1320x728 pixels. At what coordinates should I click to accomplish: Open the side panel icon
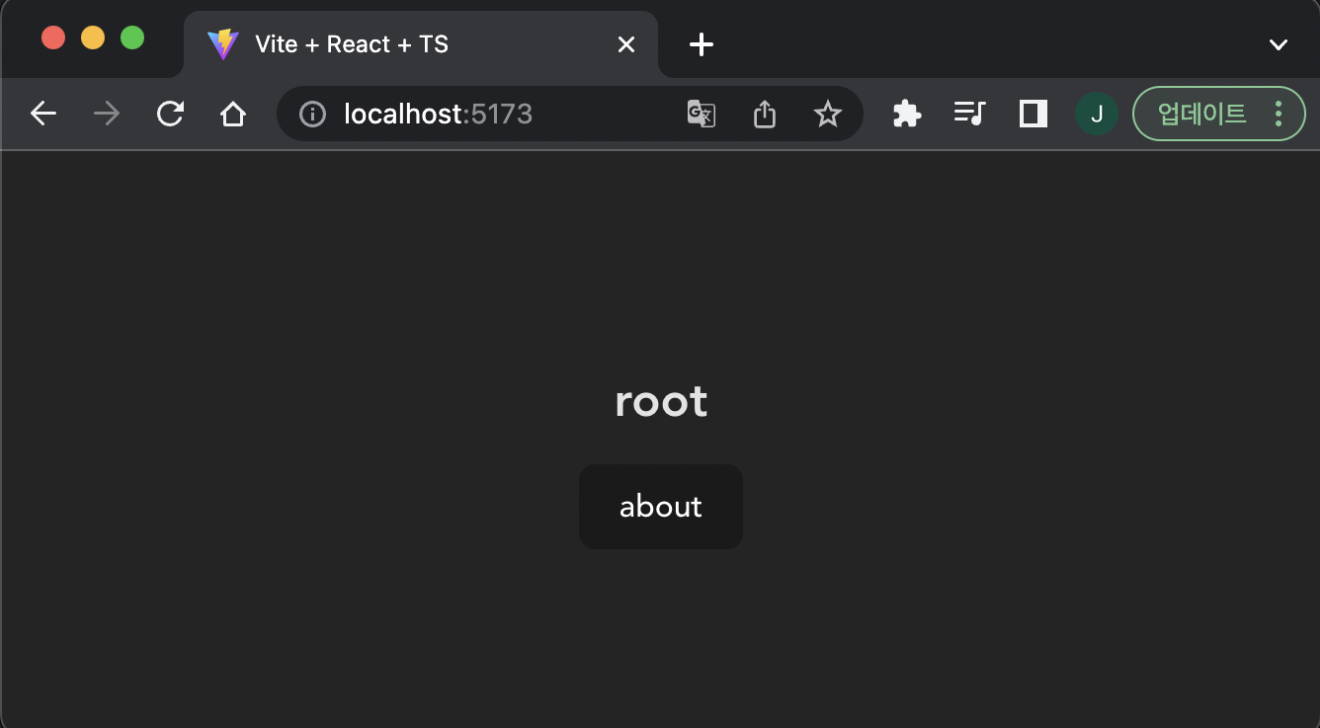point(1033,114)
